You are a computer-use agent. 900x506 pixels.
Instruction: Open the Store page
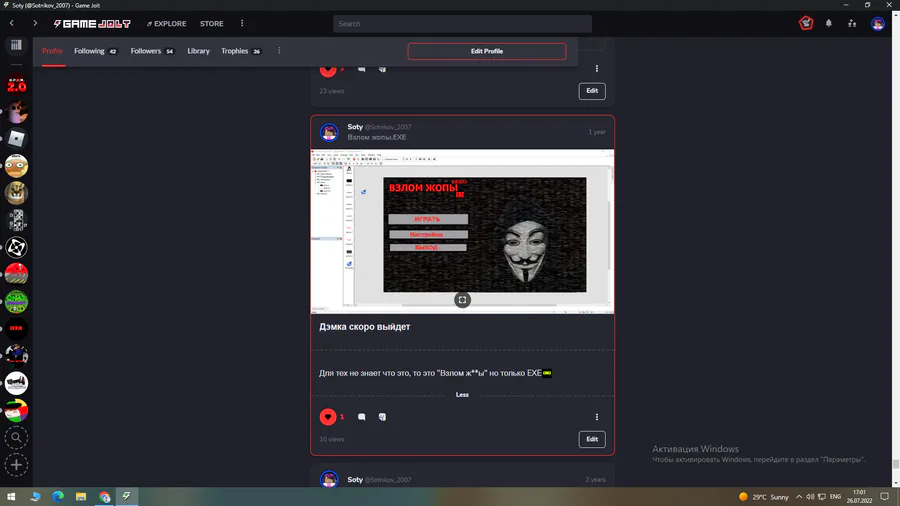coord(211,24)
